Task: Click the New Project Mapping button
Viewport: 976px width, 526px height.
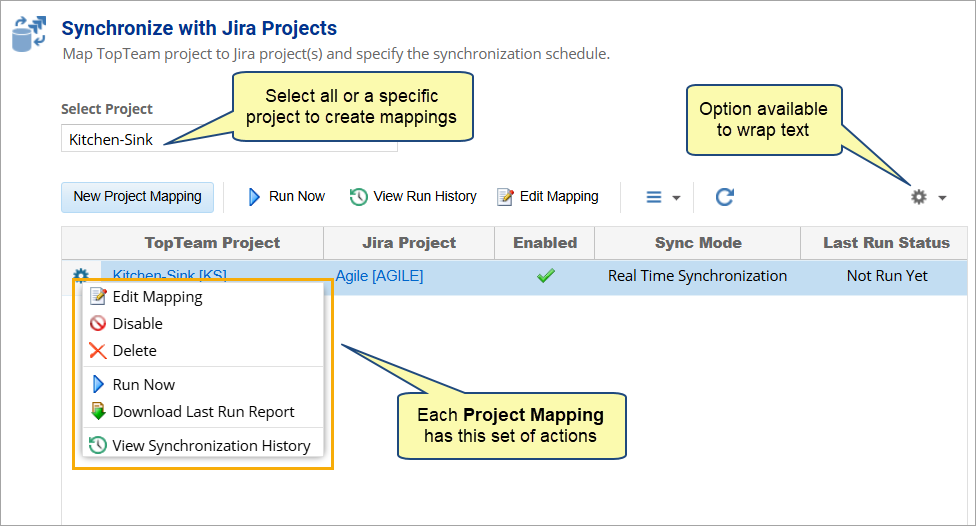Action: [x=137, y=197]
